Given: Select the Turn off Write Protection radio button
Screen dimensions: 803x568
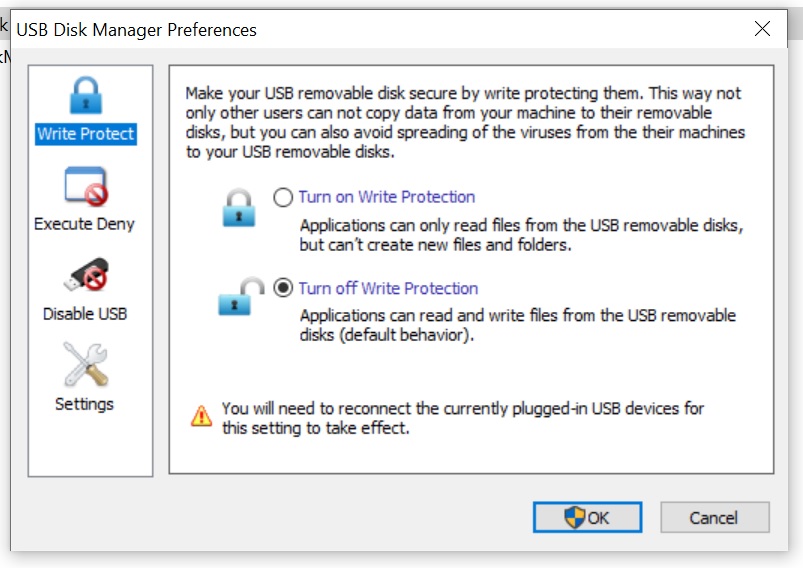Looking at the screenshot, I should [283, 288].
